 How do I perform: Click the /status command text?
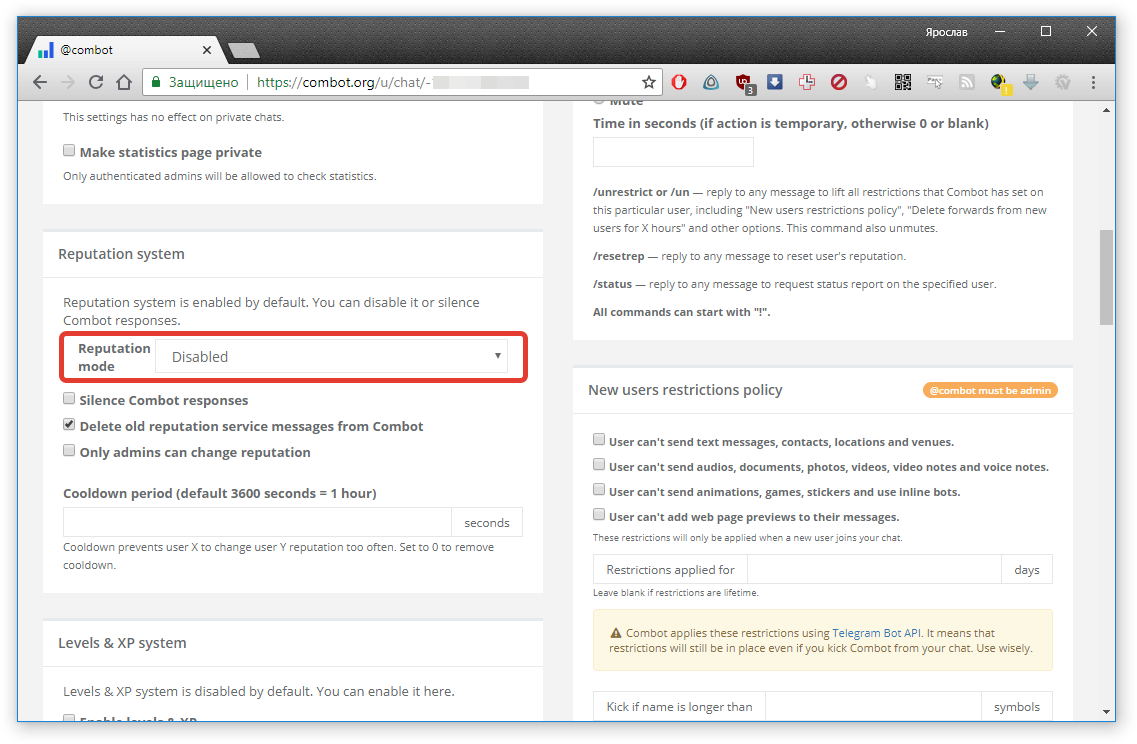pyautogui.click(x=613, y=284)
